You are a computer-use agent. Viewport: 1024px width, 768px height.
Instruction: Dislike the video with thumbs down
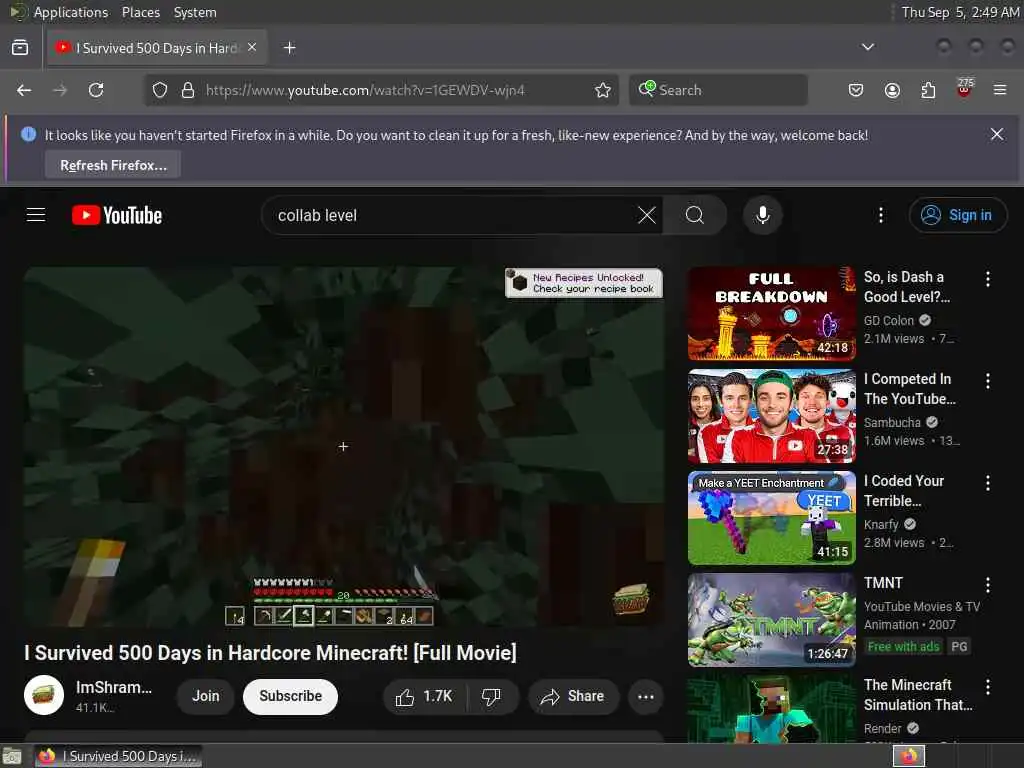[492, 697]
